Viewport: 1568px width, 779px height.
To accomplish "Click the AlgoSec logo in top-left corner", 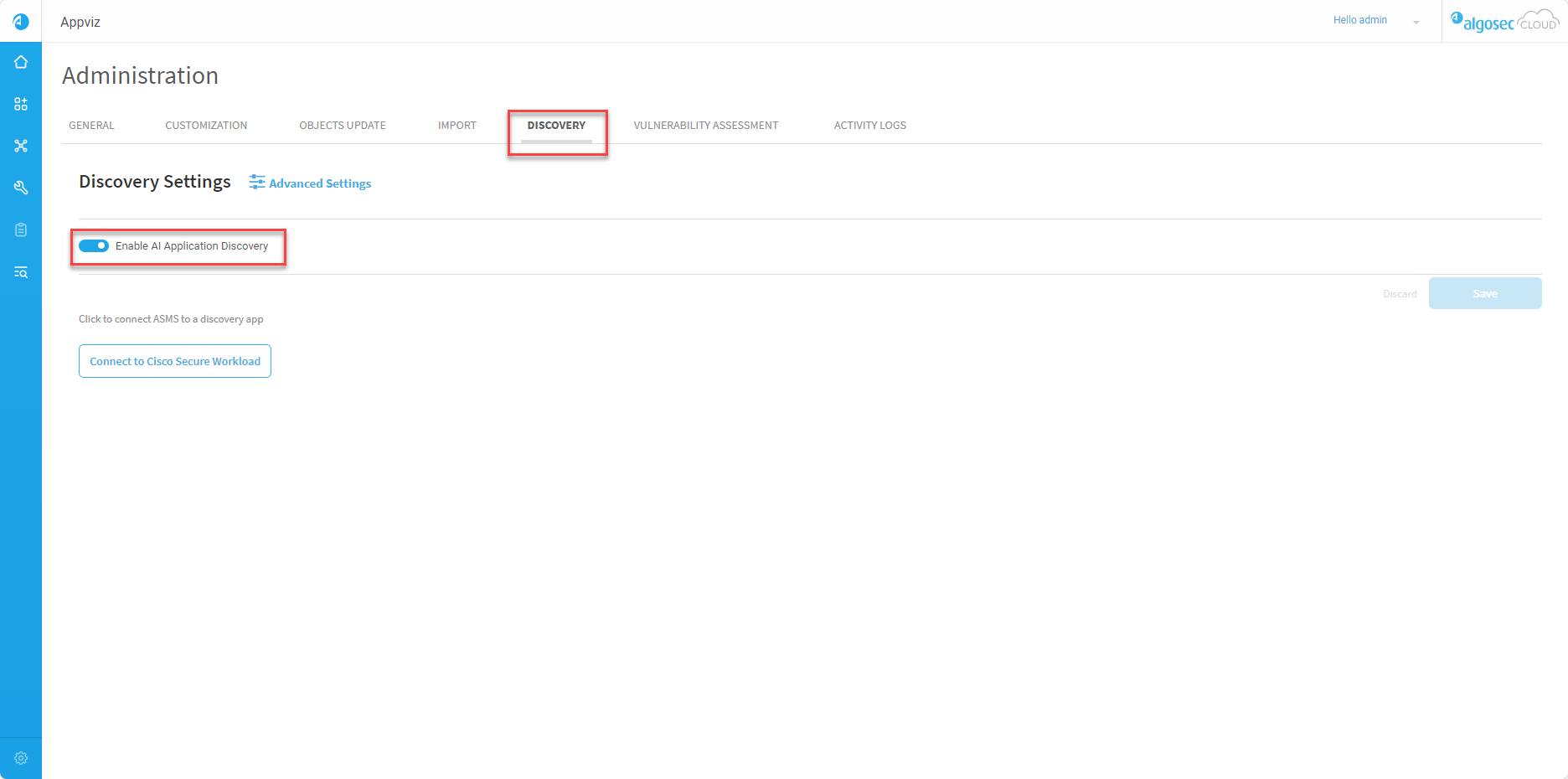I will pyautogui.click(x=21, y=21).
